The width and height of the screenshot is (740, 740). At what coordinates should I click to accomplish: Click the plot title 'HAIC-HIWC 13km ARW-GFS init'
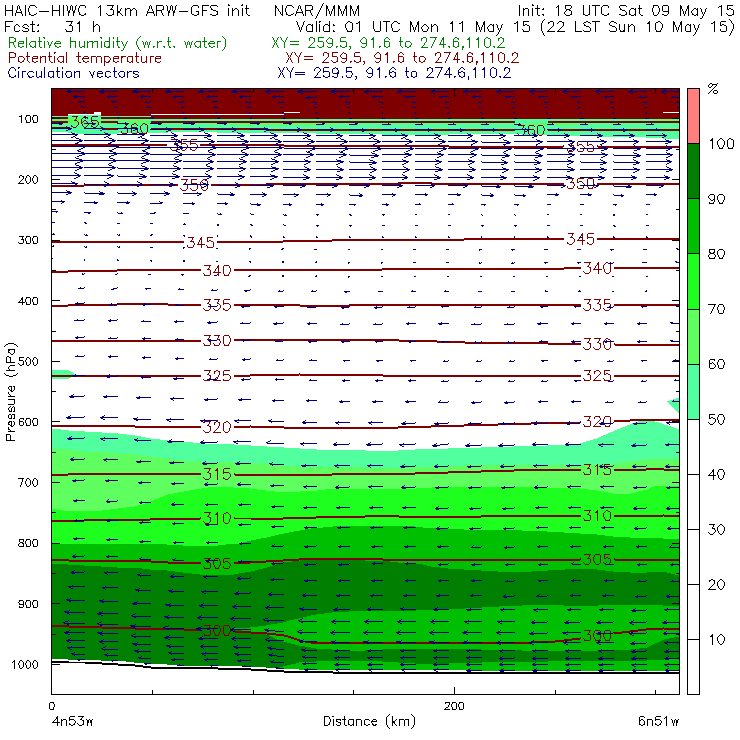[x=127, y=10]
